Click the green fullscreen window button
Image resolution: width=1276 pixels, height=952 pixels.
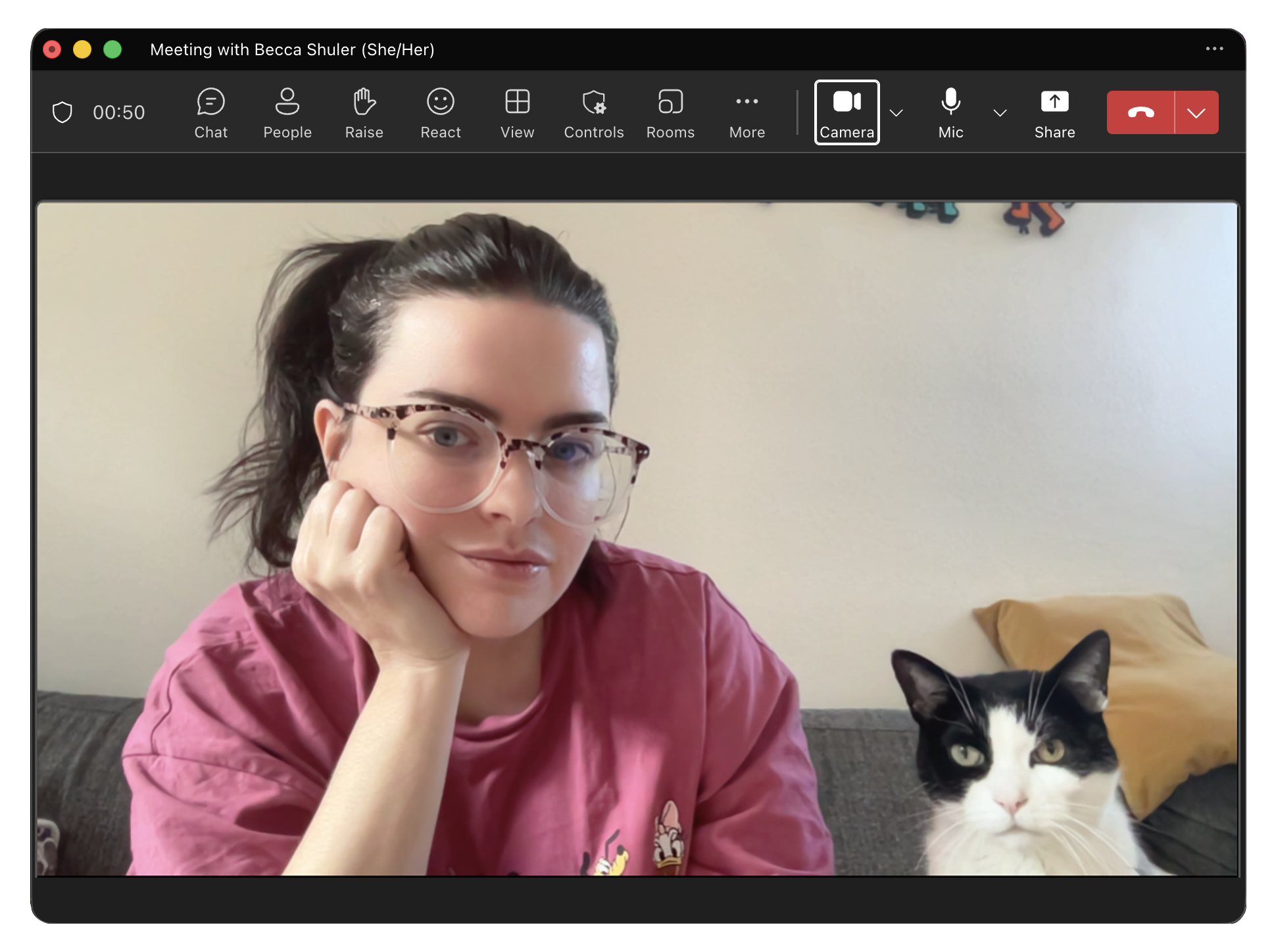[112, 49]
